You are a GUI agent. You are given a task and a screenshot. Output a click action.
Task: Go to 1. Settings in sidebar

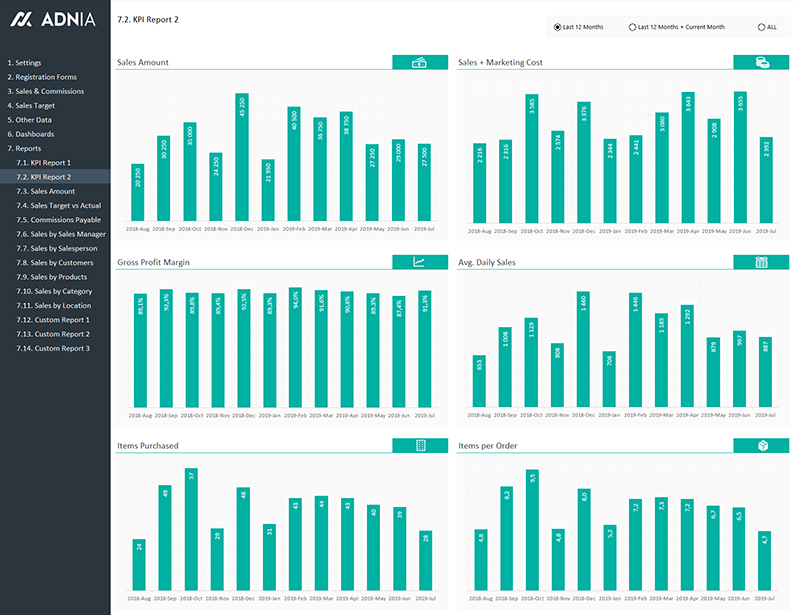[25, 63]
